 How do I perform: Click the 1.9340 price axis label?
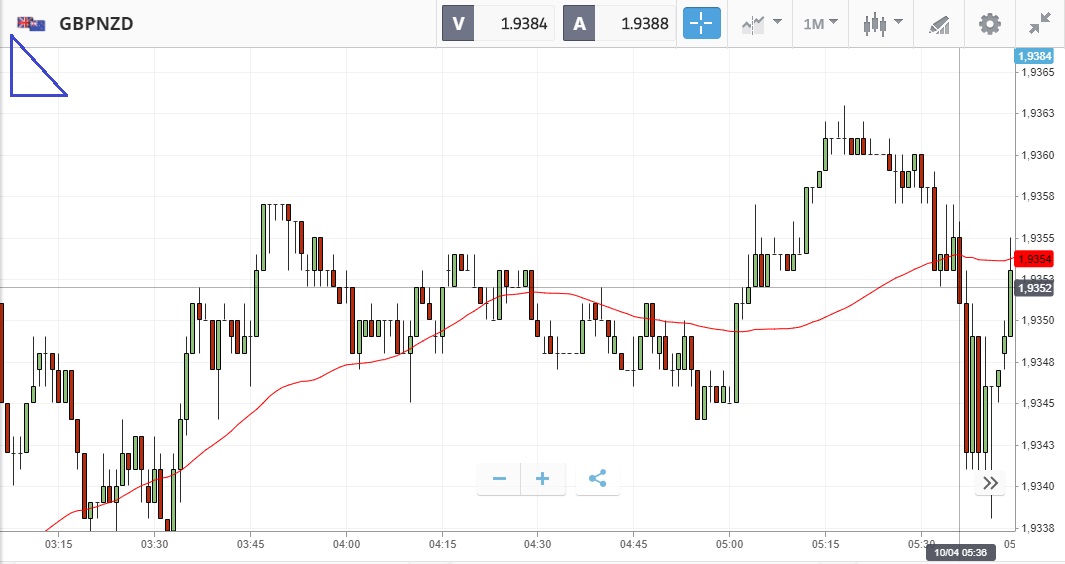[x=1038, y=487]
